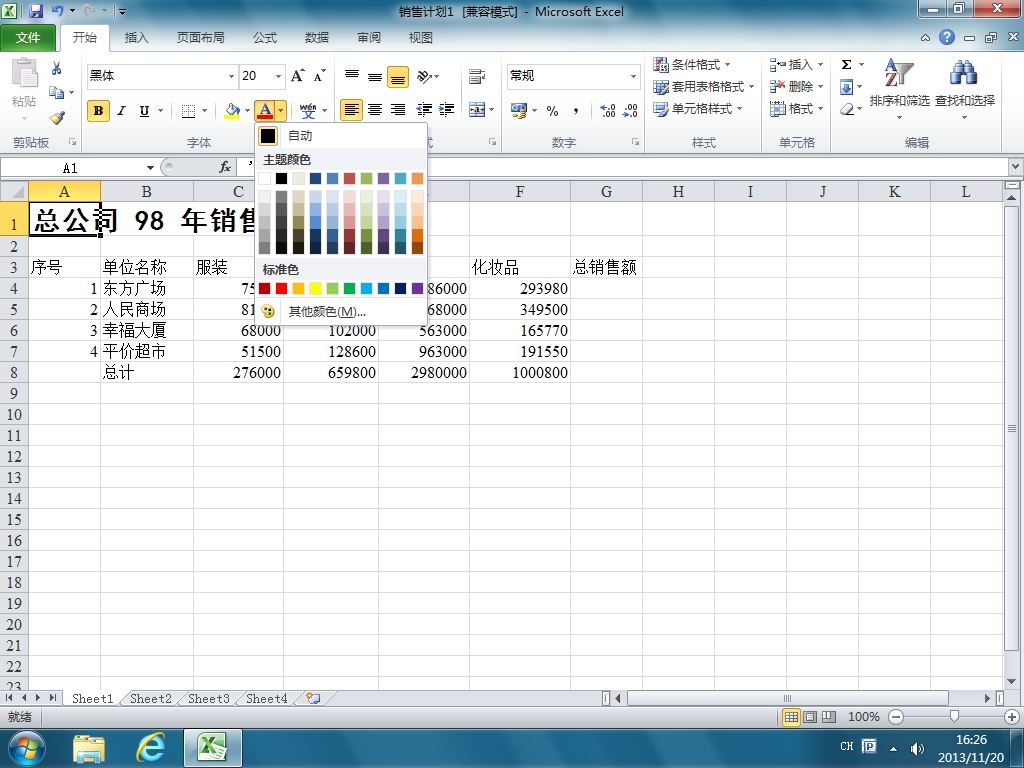Click the insert new worksheet tab icon
Image resolution: width=1024 pixels, height=768 pixels.
[313, 698]
